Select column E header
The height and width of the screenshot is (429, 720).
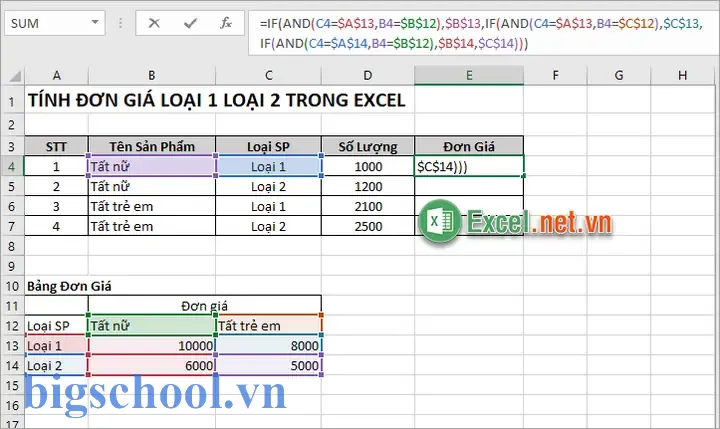(x=469, y=75)
